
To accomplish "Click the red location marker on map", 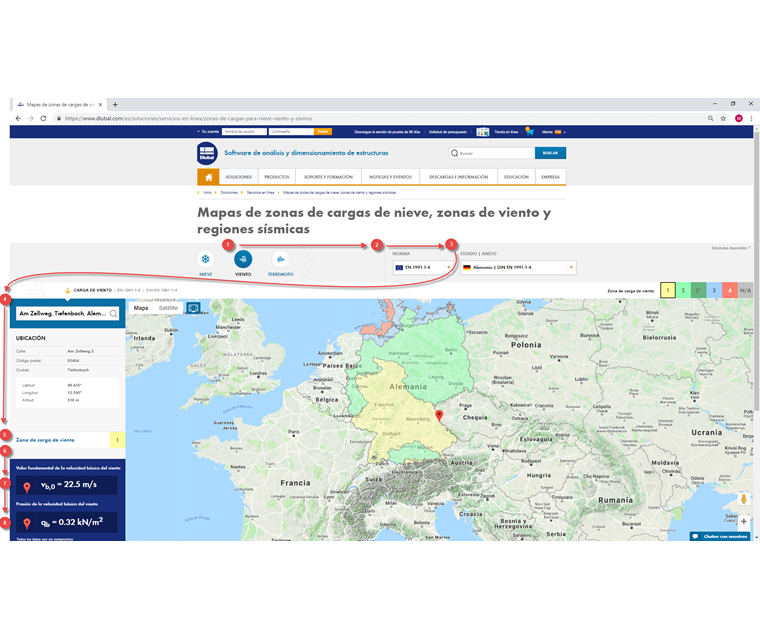I will pyautogui.click(x=439, y=416).
